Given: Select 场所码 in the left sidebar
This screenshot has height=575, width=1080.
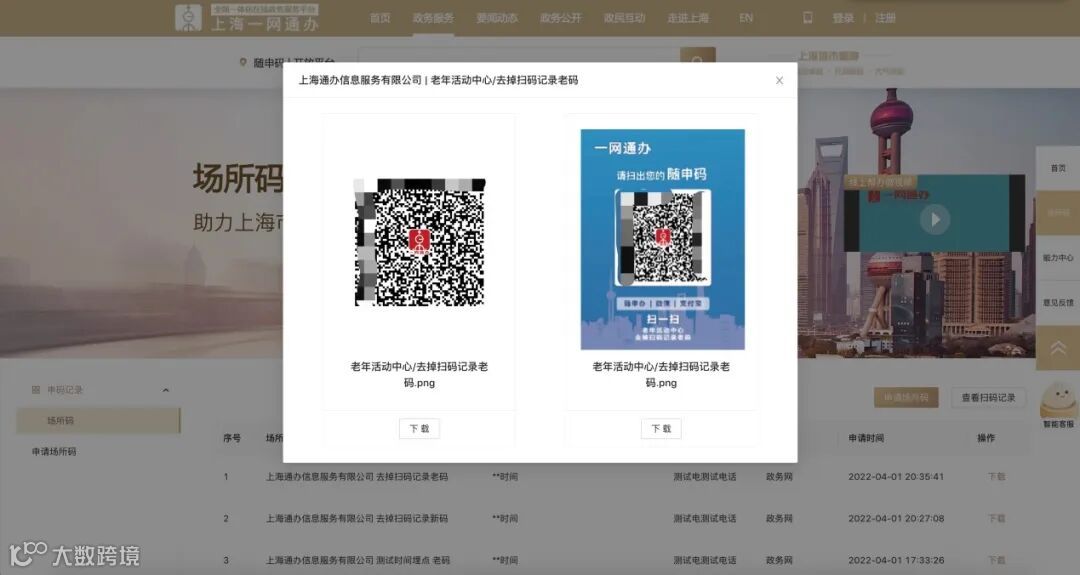Looking at the screenshot, I should (98, 420).
